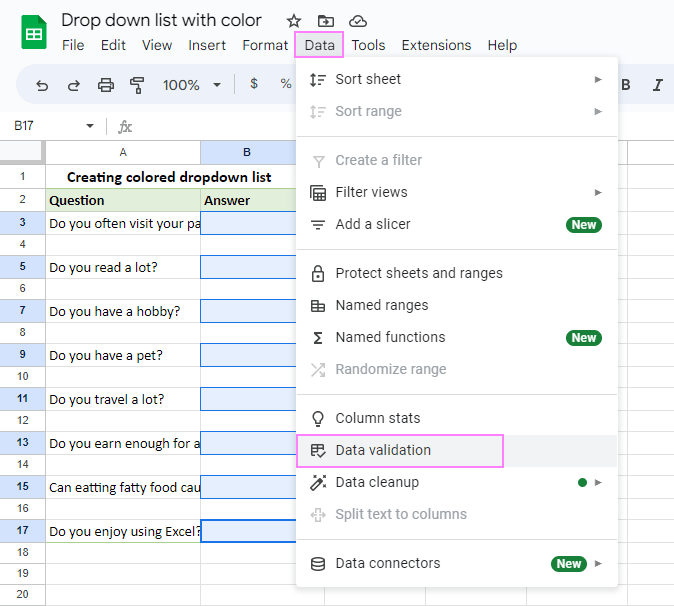Open the Help menu
The width and height of the screenshot is (674, 606).
click(502, 45)
